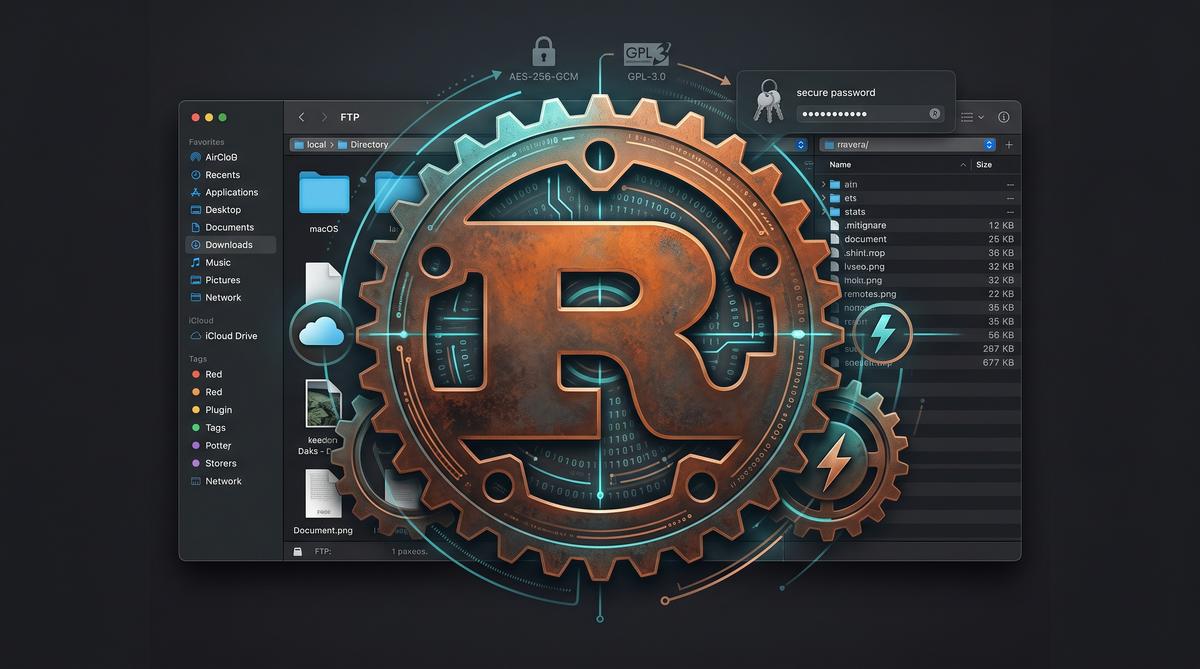Select the ets folder row

[x=918, y=198]
